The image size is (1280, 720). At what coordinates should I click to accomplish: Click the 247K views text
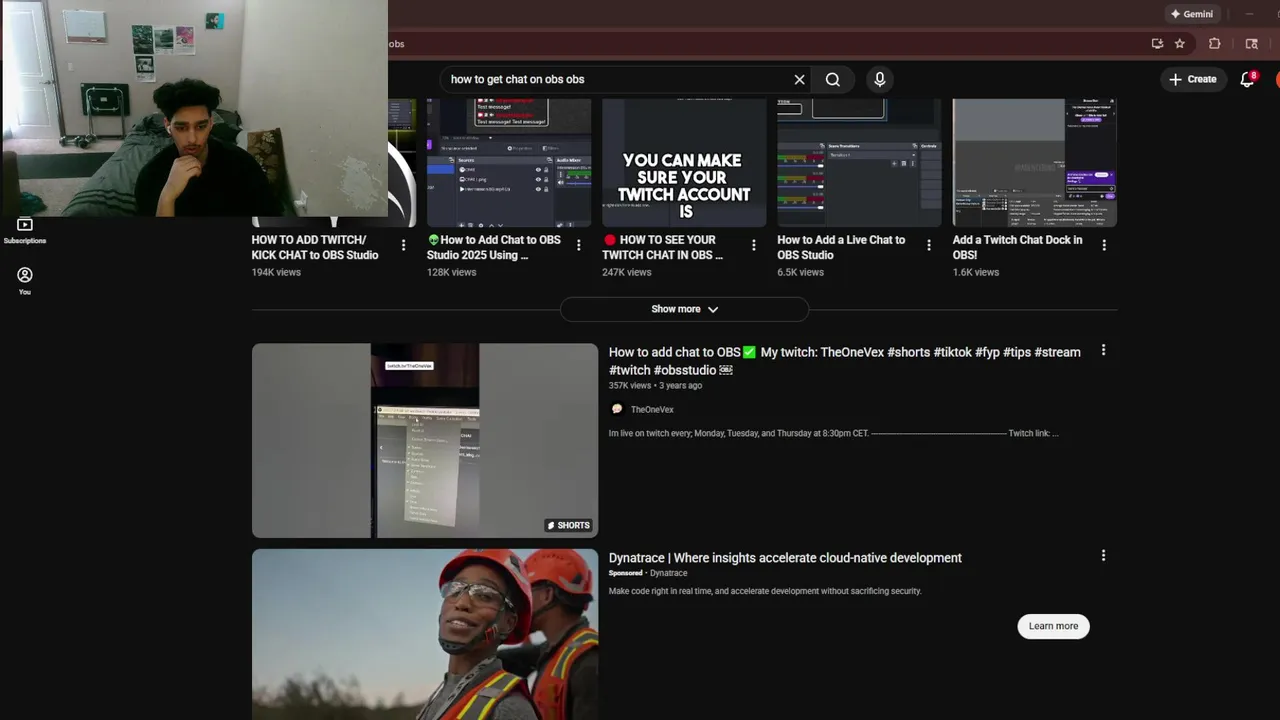[626, 272]
